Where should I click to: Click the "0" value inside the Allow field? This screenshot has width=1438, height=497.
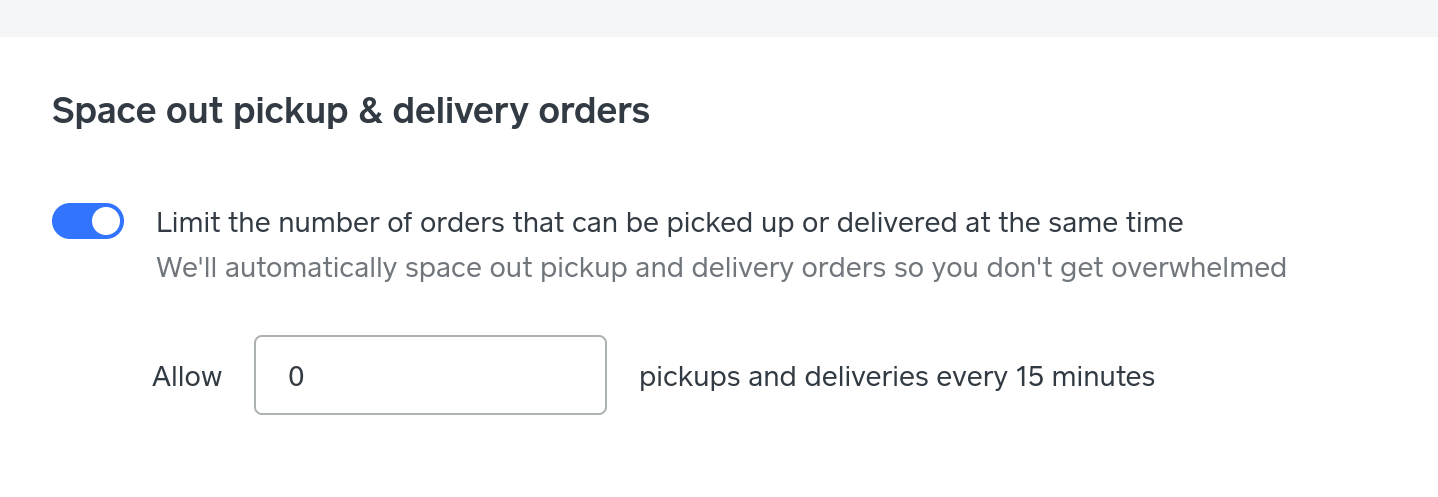click(296, 377)
